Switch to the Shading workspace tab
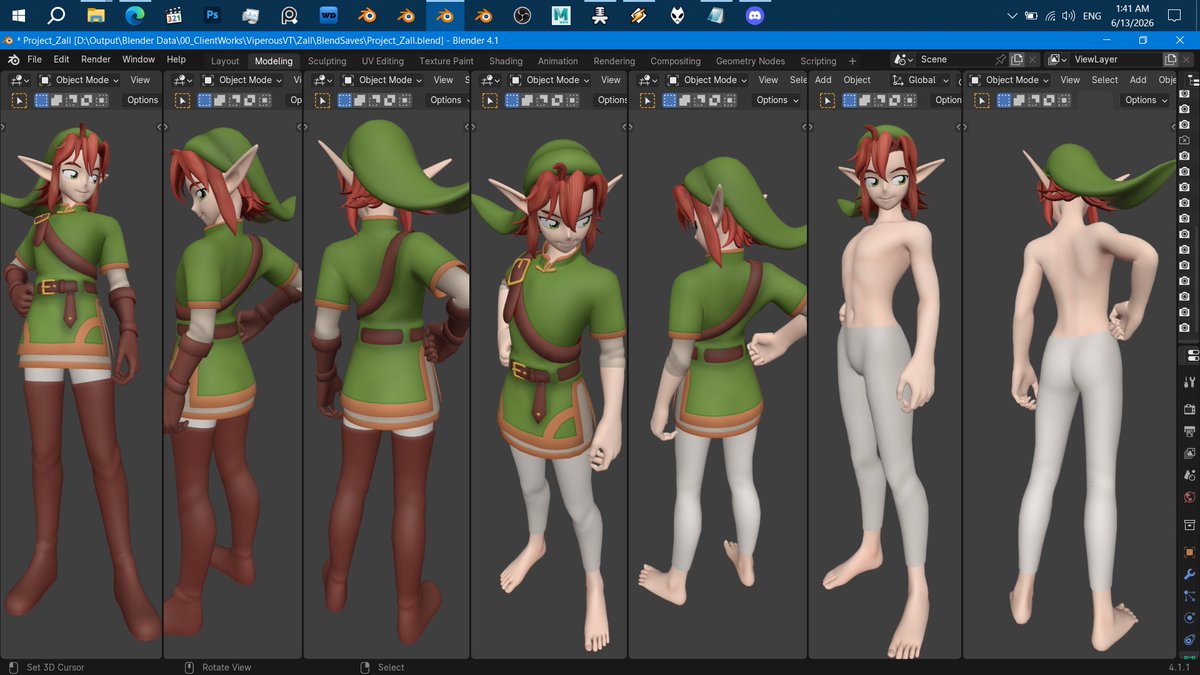This screenshot has height=675, width=1200. click(x=506, y=61)
